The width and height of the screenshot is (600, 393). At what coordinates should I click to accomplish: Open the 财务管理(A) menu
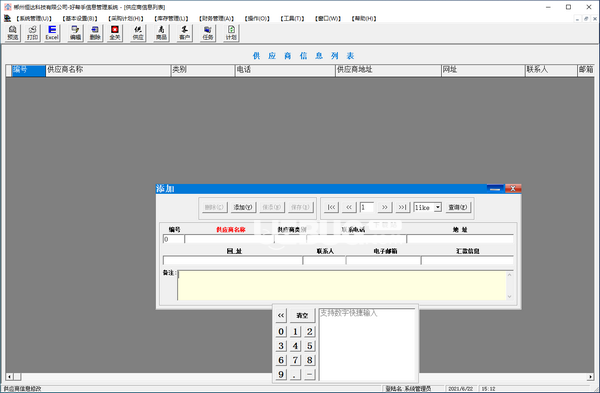click(217, 18)
